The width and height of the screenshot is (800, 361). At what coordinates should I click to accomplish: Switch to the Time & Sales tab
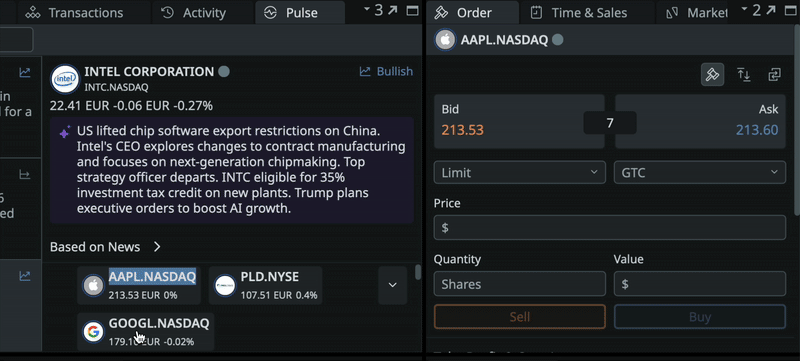point(579,13)
